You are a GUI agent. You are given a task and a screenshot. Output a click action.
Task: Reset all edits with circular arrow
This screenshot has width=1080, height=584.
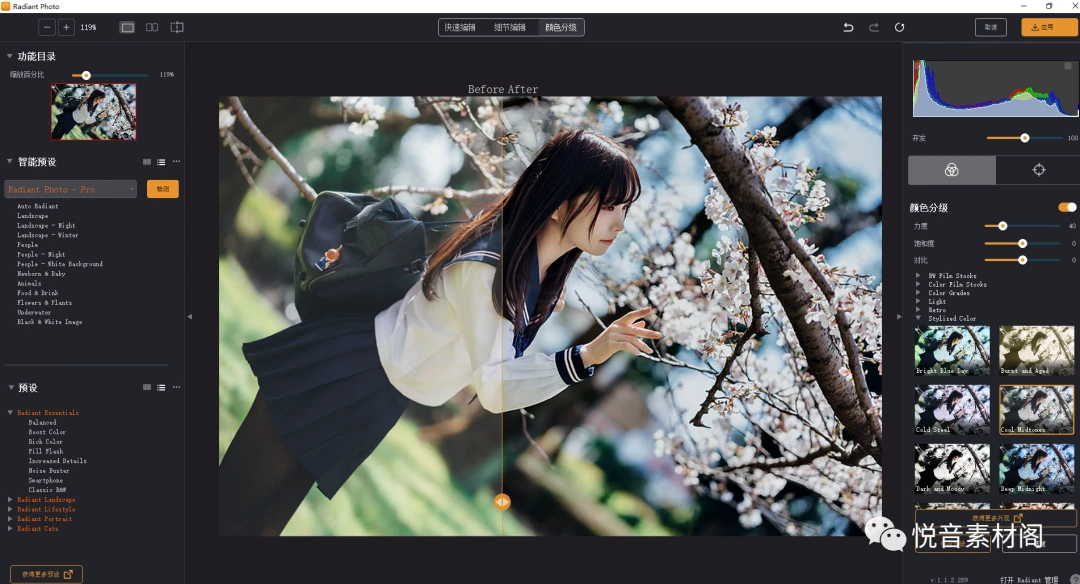tap(900, 28)
